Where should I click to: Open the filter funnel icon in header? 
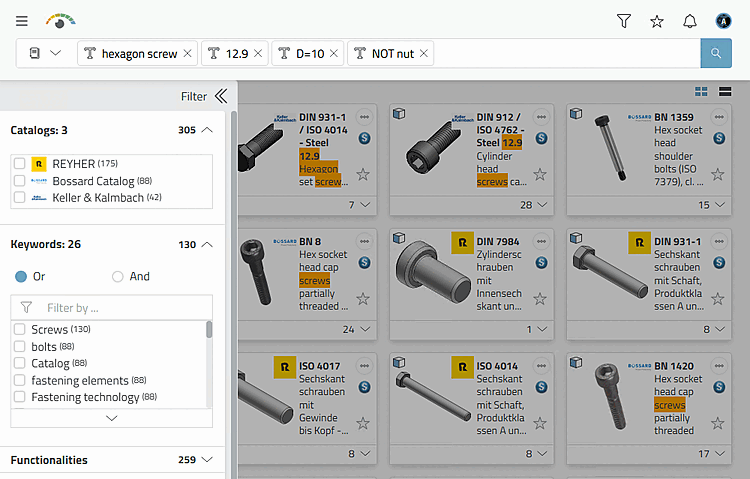point(624,21)
